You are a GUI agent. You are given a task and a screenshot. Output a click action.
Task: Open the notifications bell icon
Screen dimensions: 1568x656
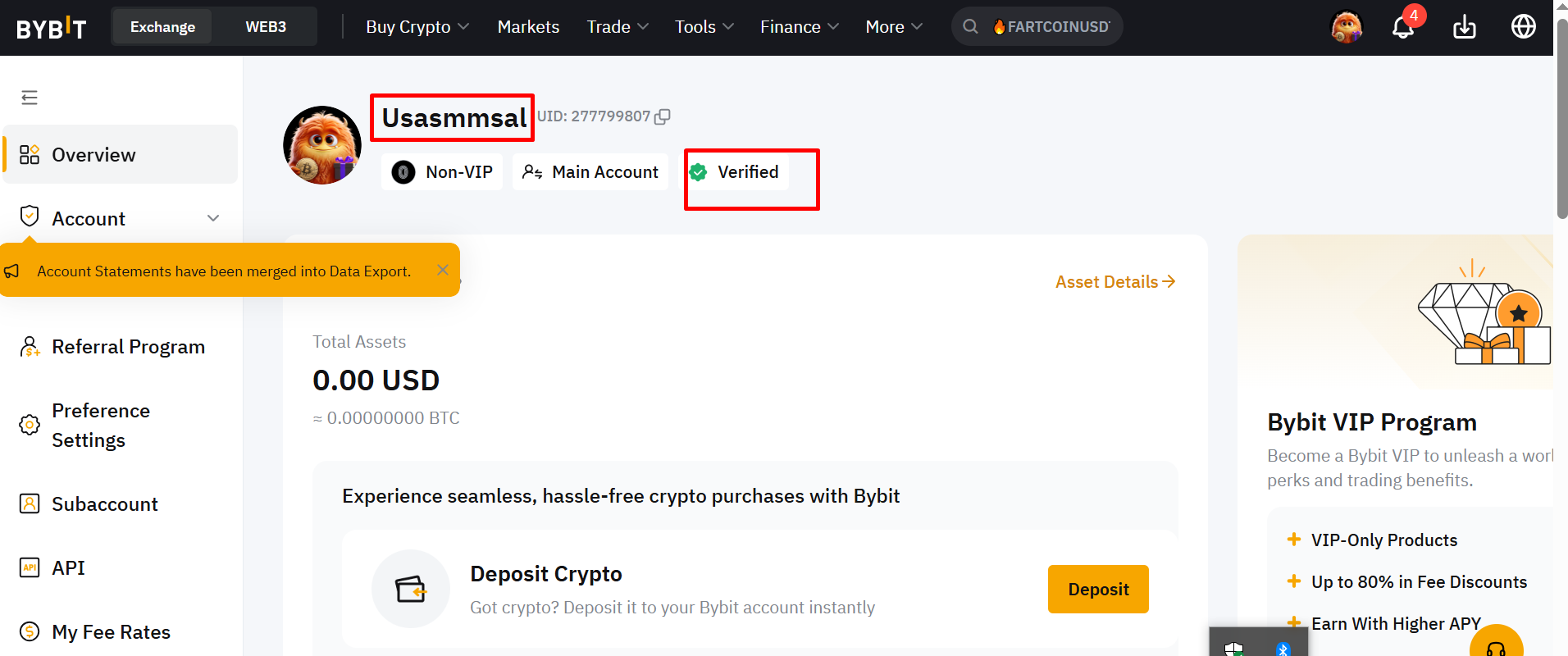[1402, 27]
